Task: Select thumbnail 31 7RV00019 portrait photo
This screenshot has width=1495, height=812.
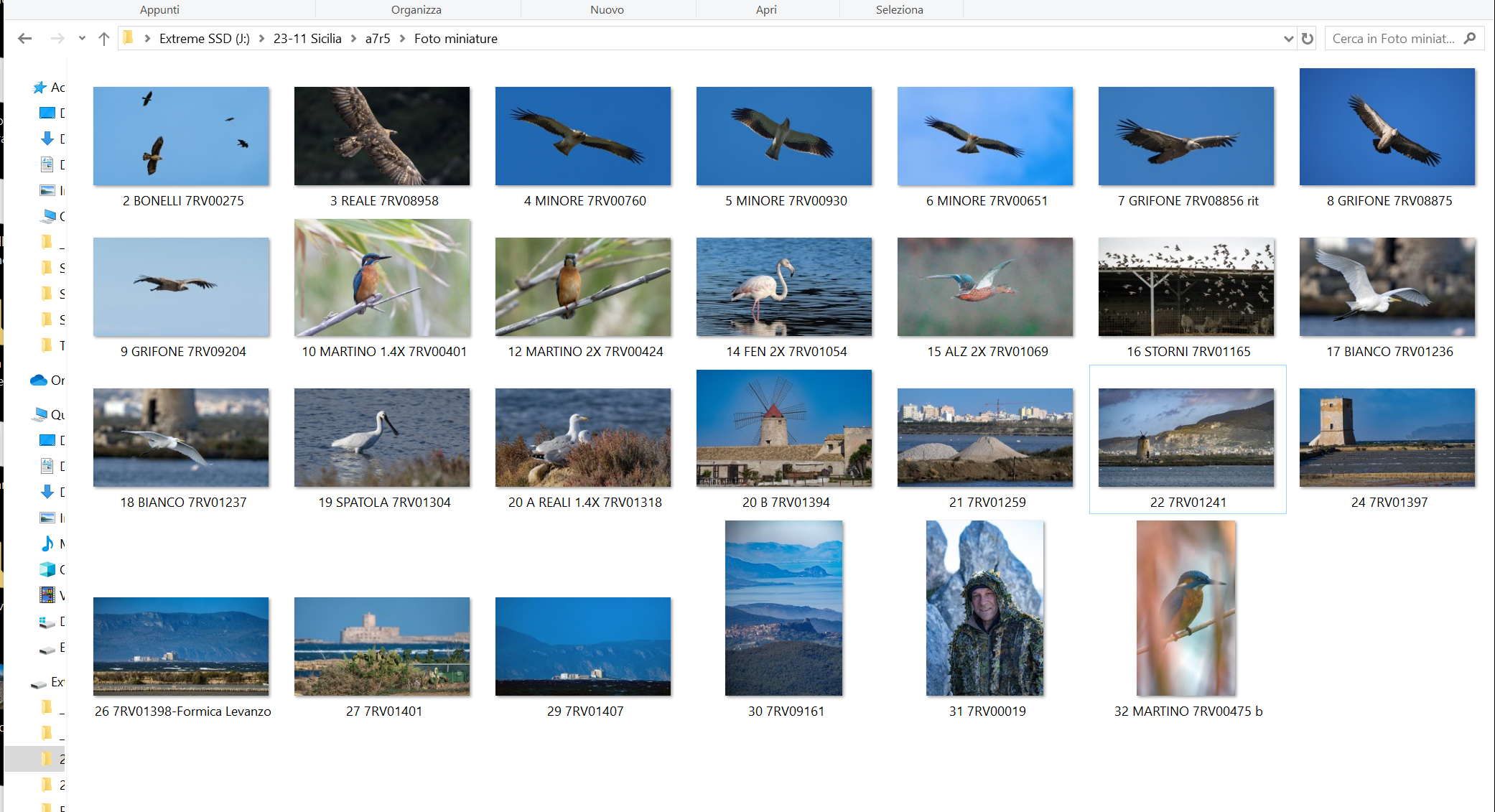Action: (984, 608)
